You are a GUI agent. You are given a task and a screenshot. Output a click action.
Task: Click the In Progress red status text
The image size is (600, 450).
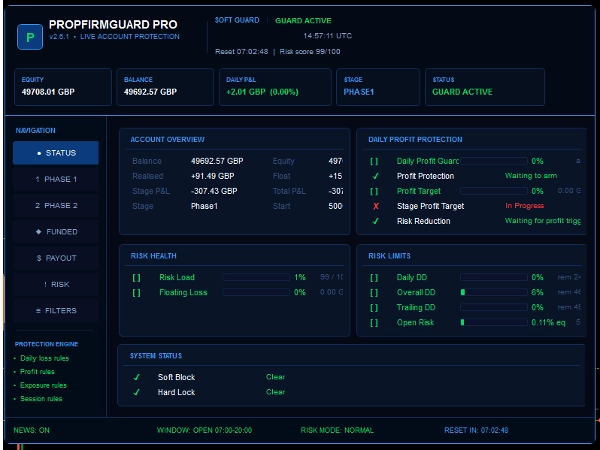[x=525, y=206]
